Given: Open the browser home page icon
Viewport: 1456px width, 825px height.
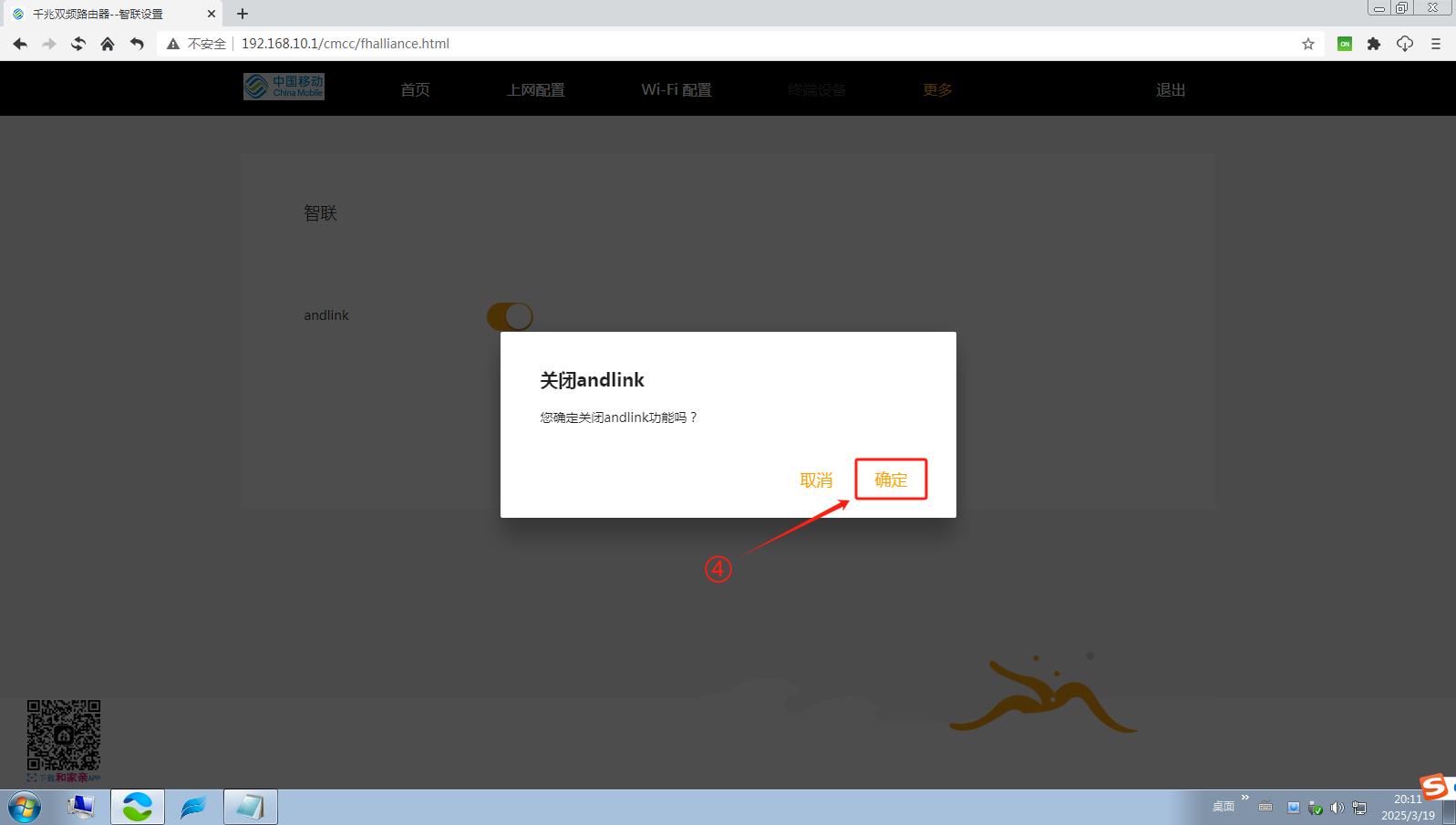Looking at the screenshot, I should 108,44.
